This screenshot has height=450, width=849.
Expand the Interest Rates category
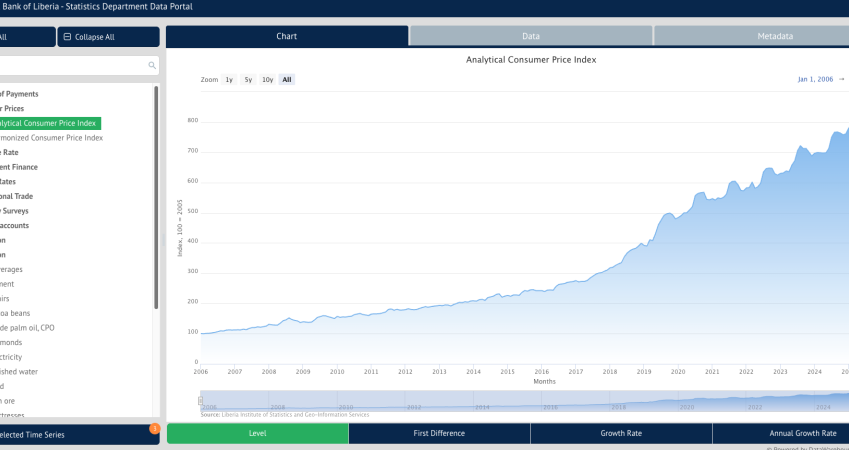point(8,182)
